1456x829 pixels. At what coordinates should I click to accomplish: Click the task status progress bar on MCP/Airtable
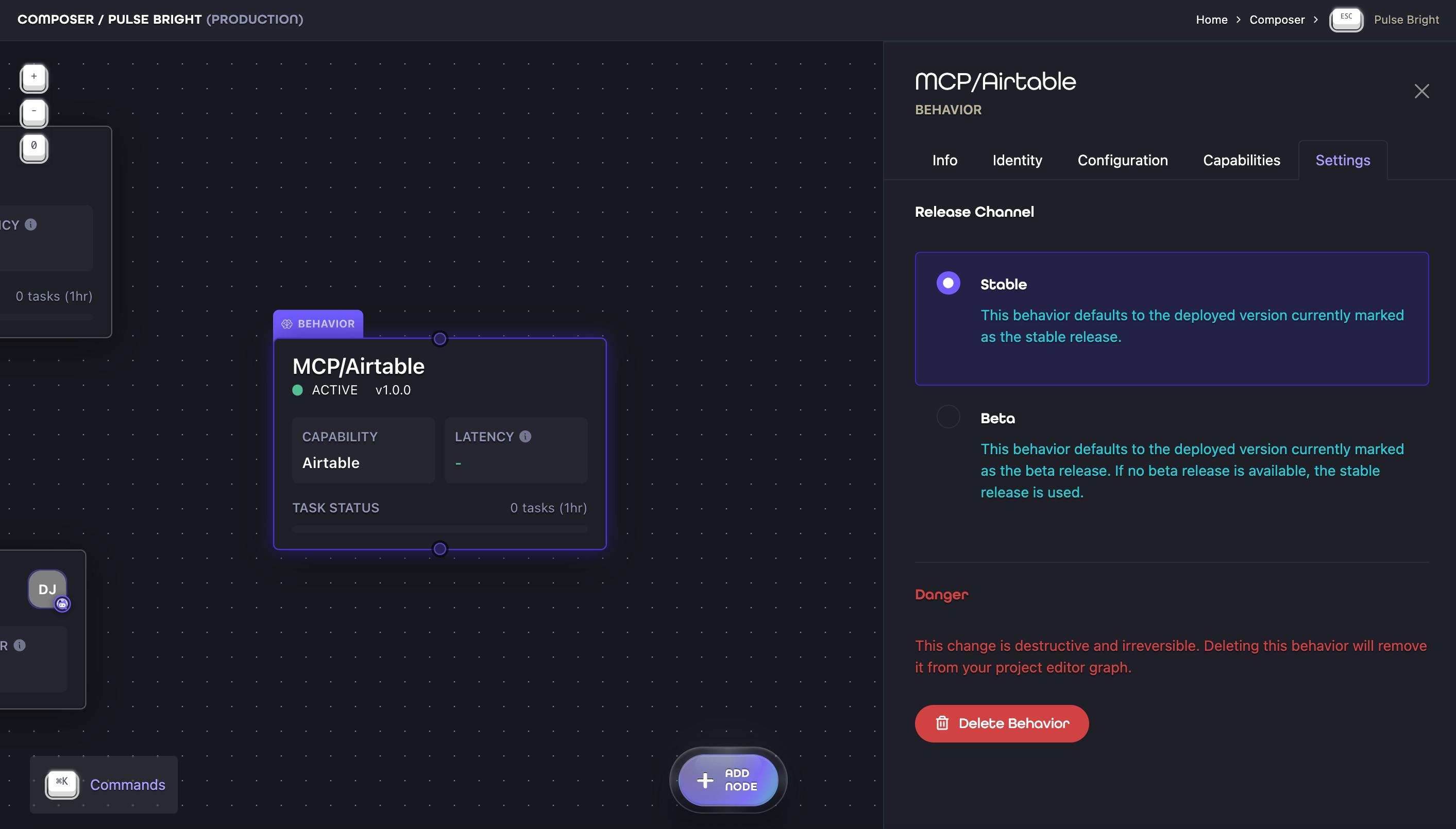pos(439,529)
